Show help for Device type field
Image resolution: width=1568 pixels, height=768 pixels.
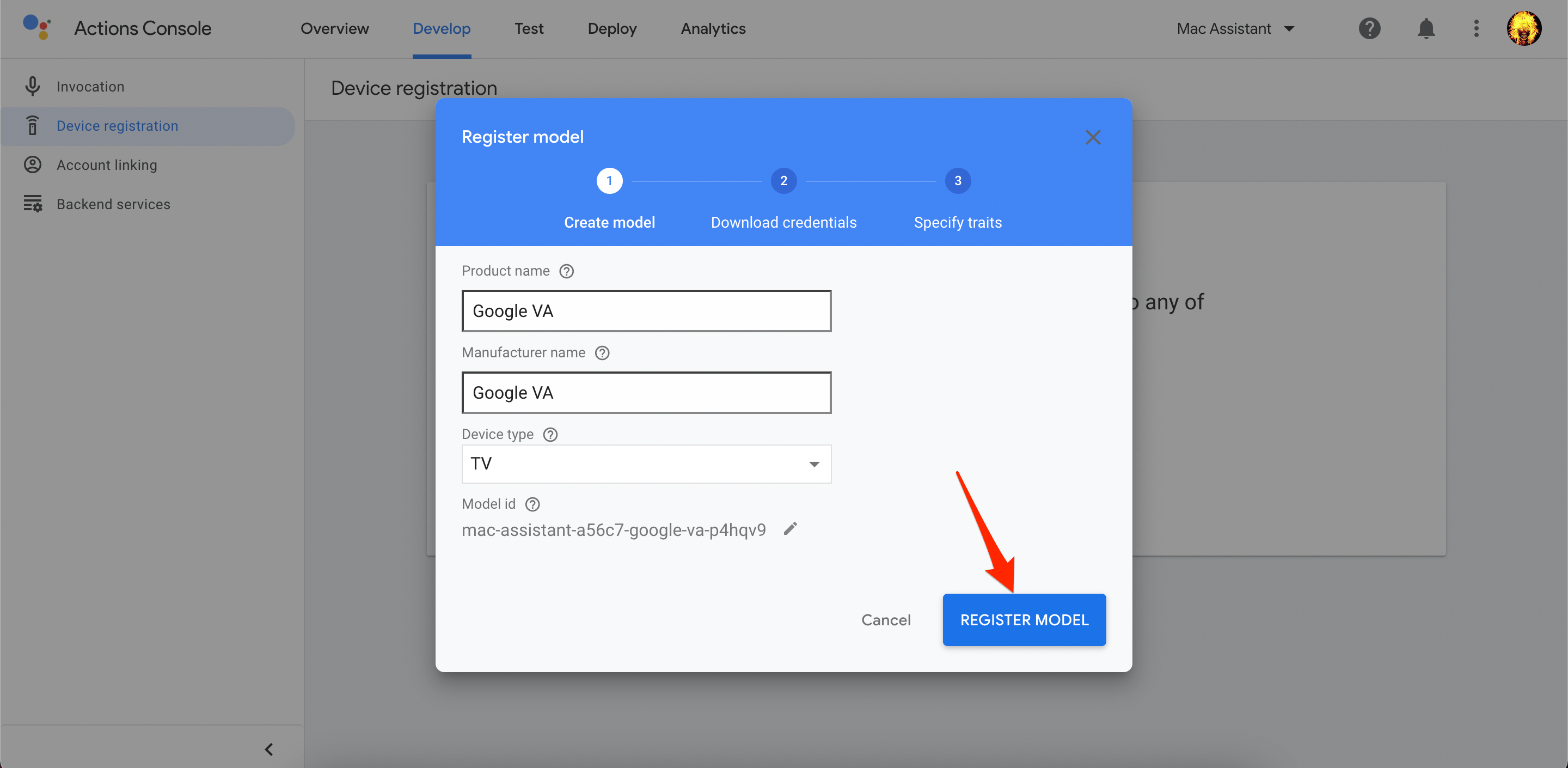point(550,434)
